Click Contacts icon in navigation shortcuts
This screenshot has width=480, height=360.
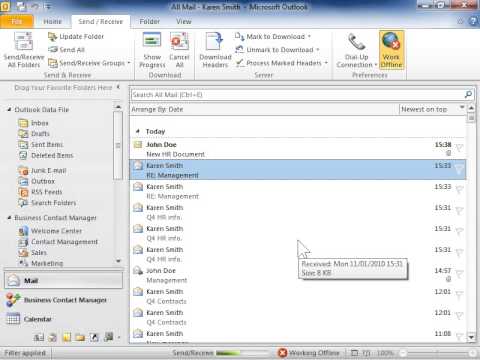pos(39,337)
